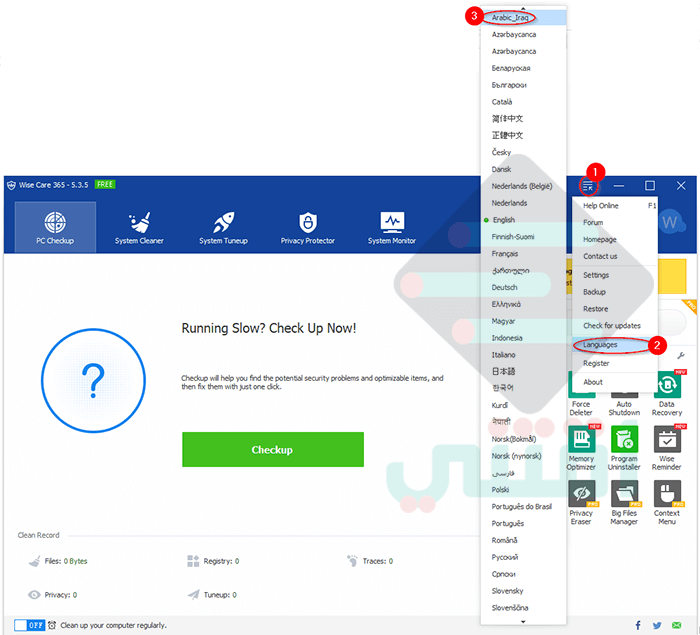
Task: Click the large question mark circle
Action: point(93,380)
